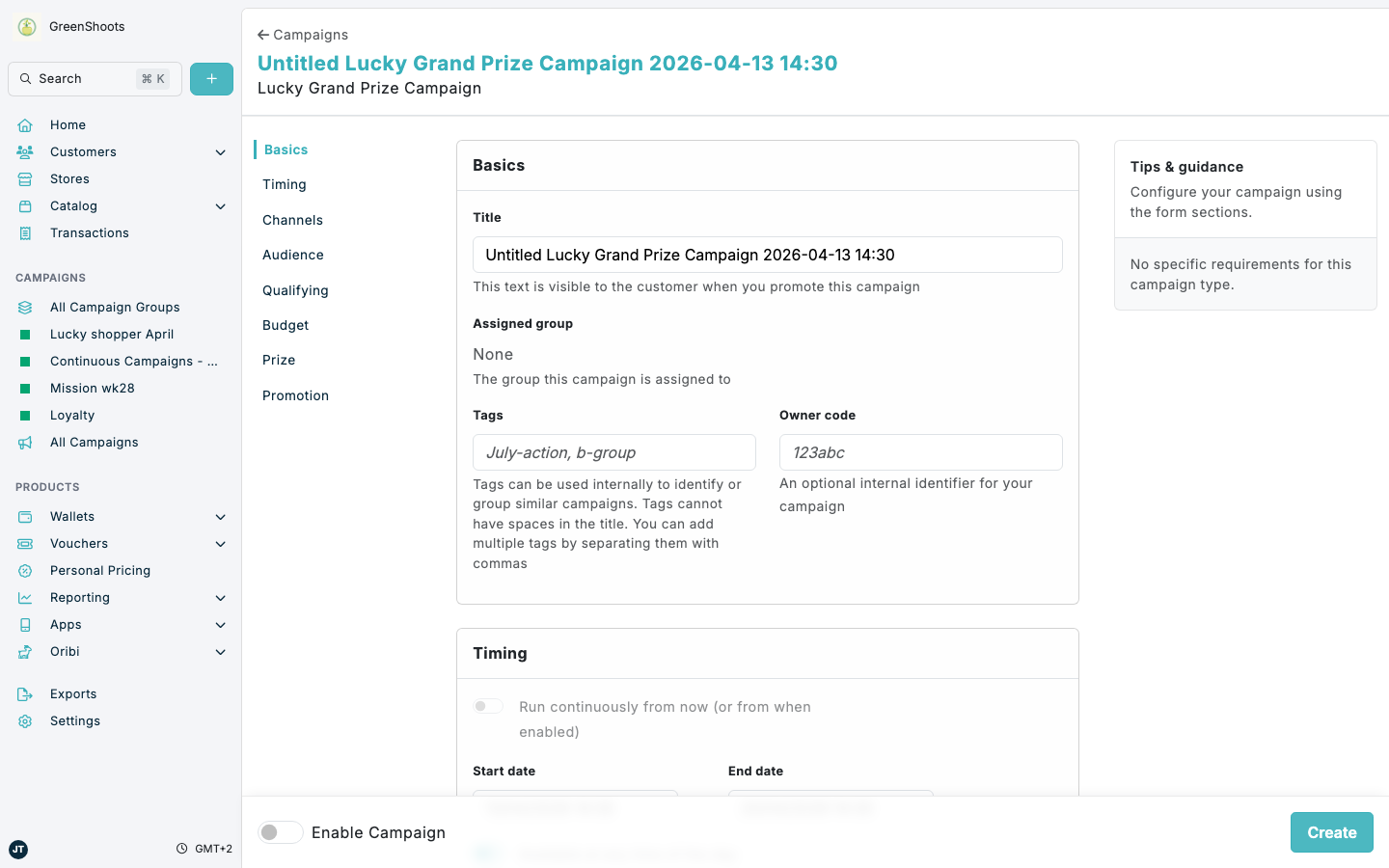Select the Transactions sidebar icon
Viewport: 1389px width, 868px height.
pyautogui.click(x=25, y=232)
